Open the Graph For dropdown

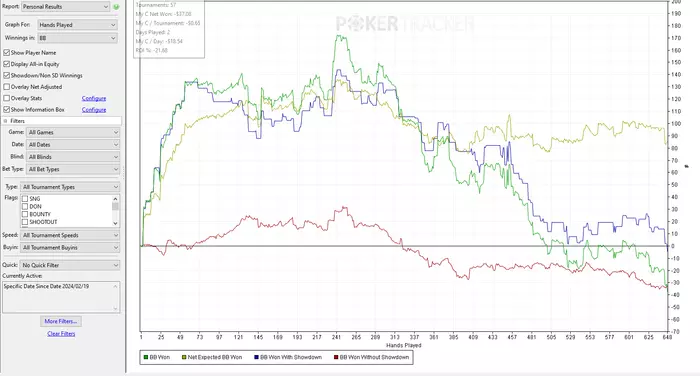77,25
